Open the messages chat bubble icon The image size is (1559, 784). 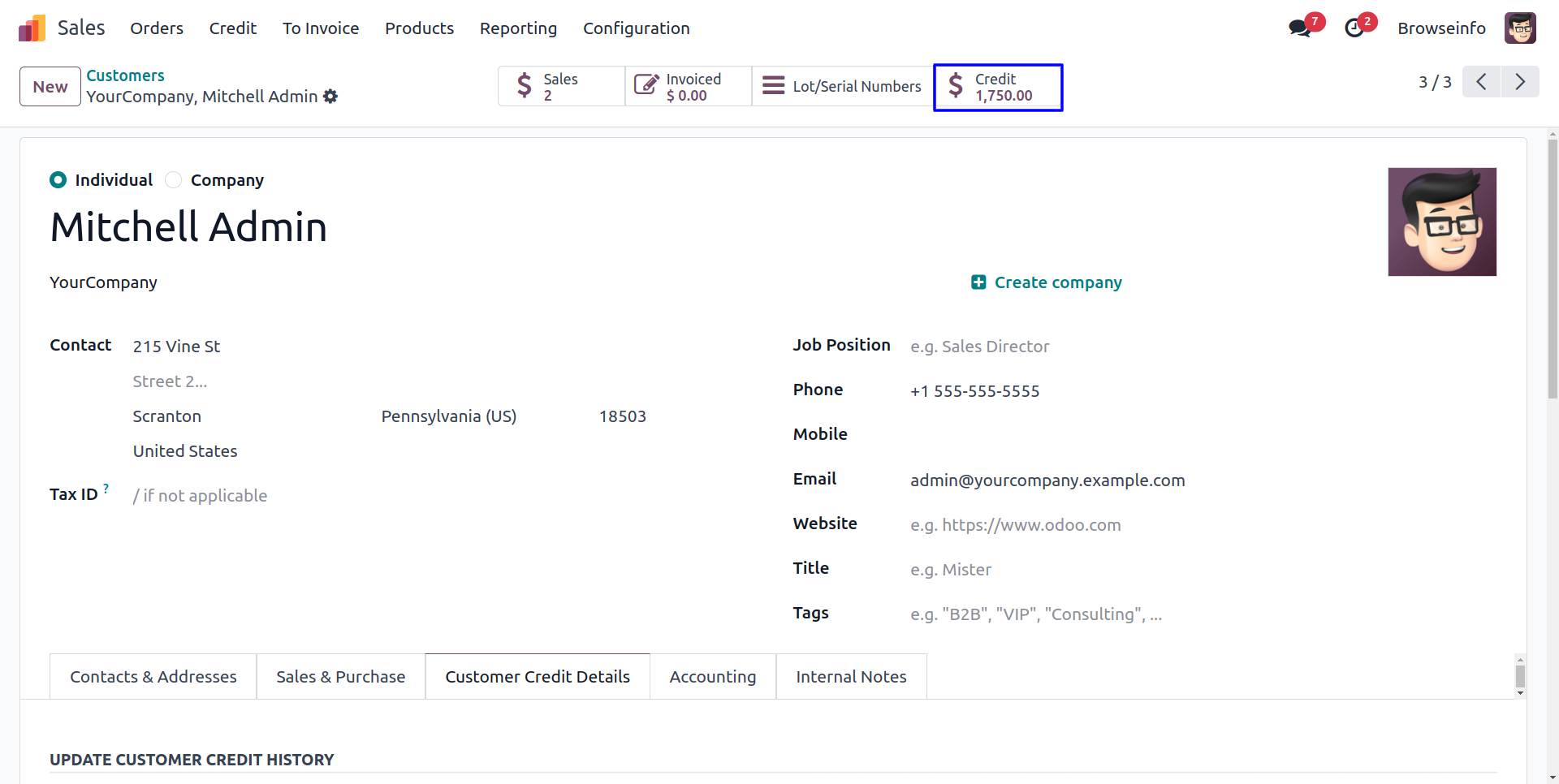pos(1299,28)
